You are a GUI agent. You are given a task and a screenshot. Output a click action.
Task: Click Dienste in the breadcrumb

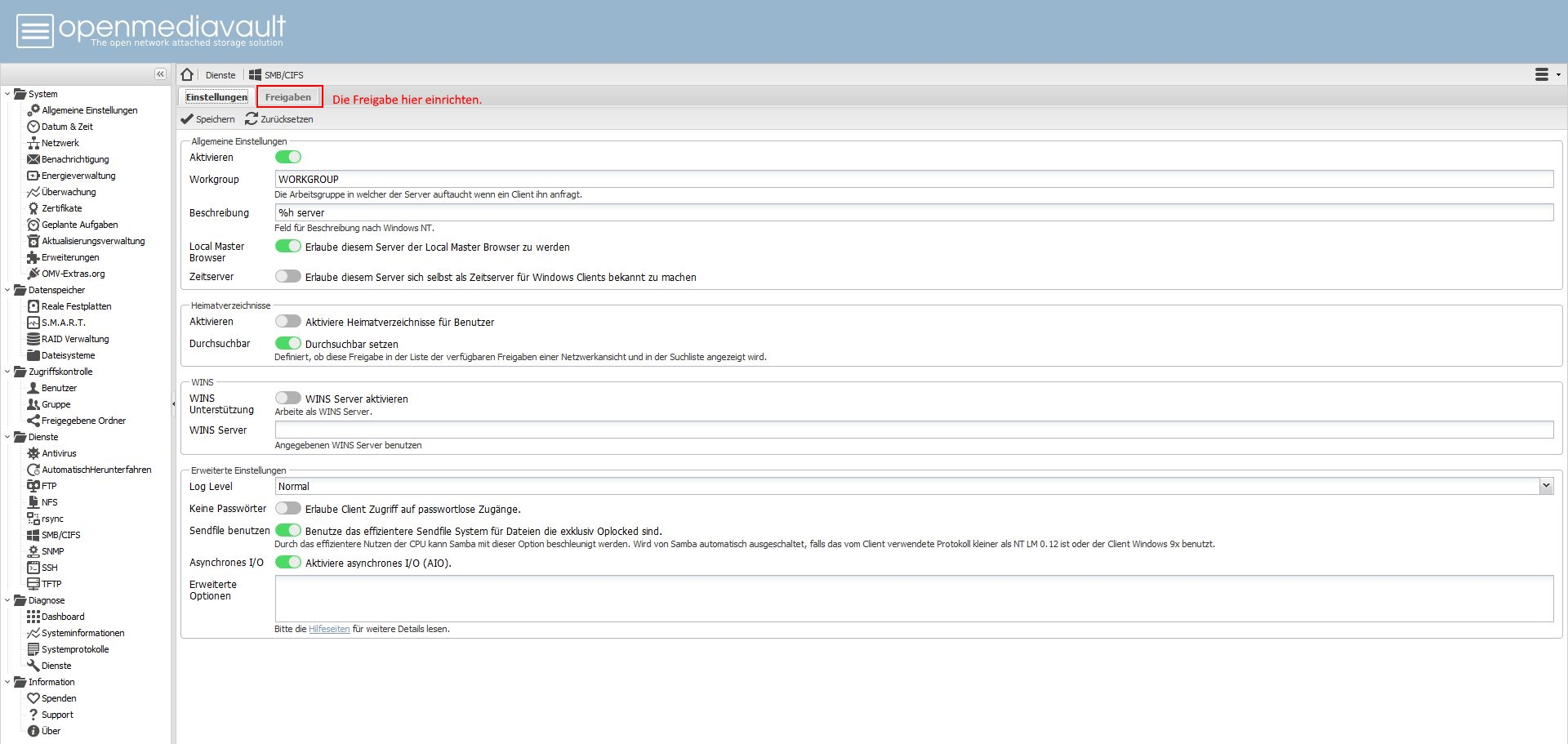click(220, 75)
